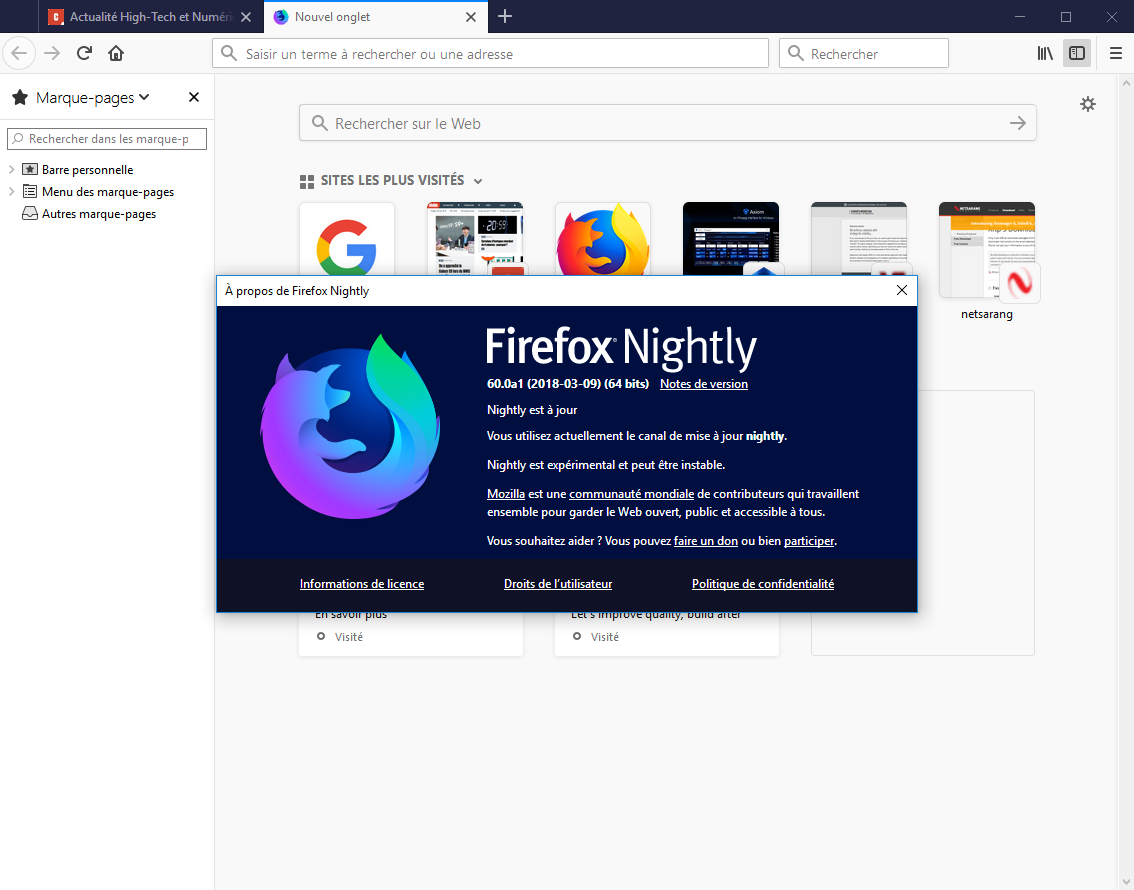Click the faire un don link
This screenshot has height=890, width=1134.
pyautogui.click(x=706, y=541)
